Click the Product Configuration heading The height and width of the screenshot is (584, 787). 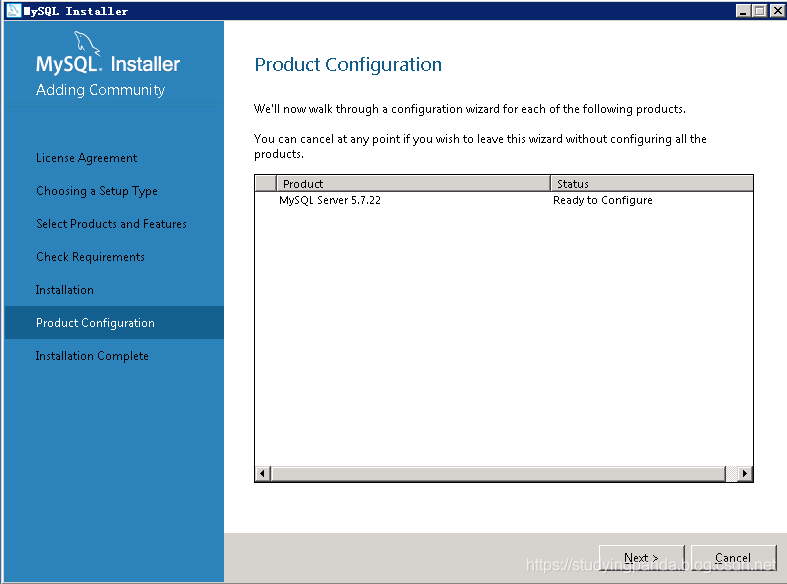pyautogui.click(x=348, y=65)
